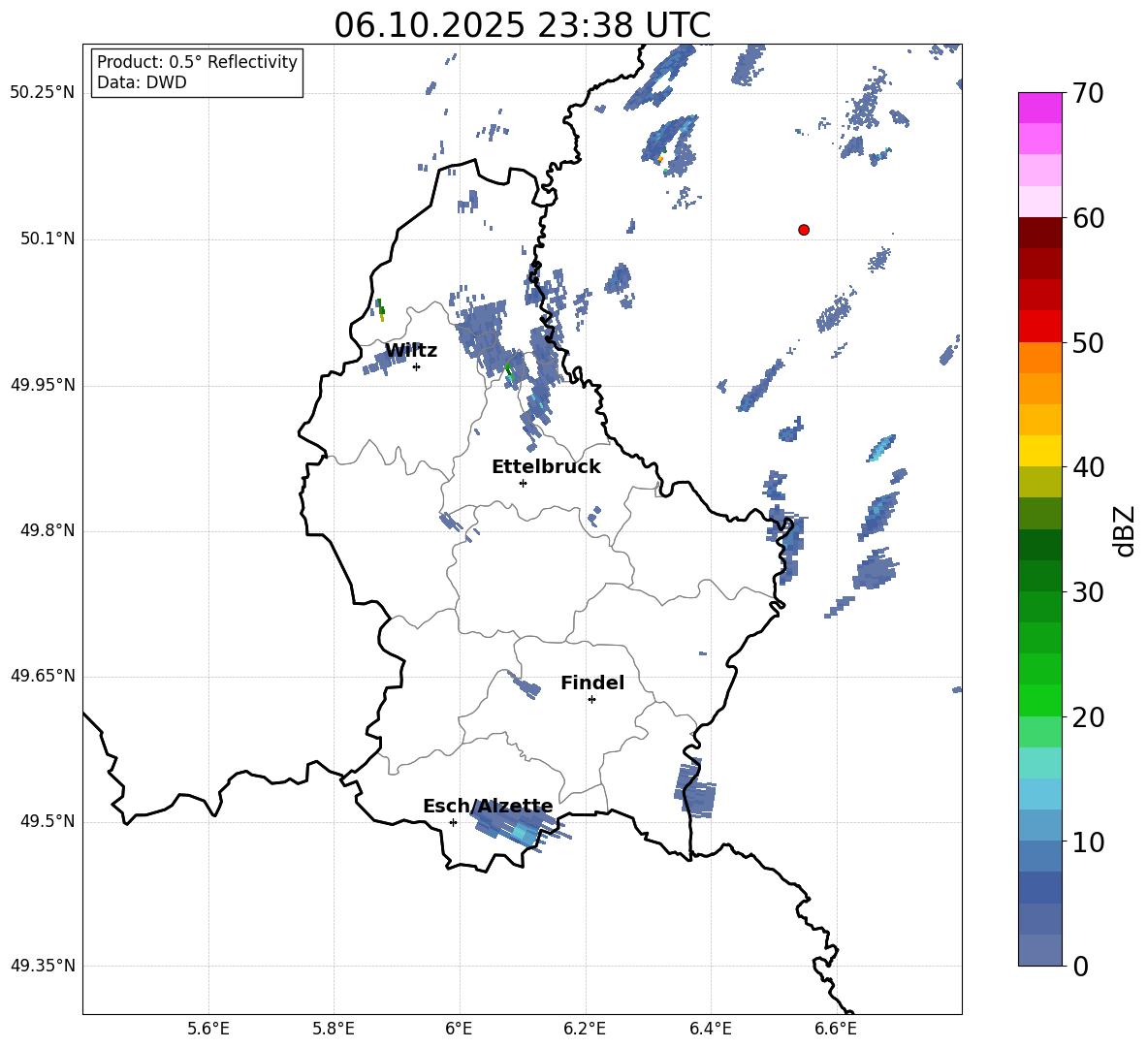Click the Esch/Alzette city label

[488, 807]
